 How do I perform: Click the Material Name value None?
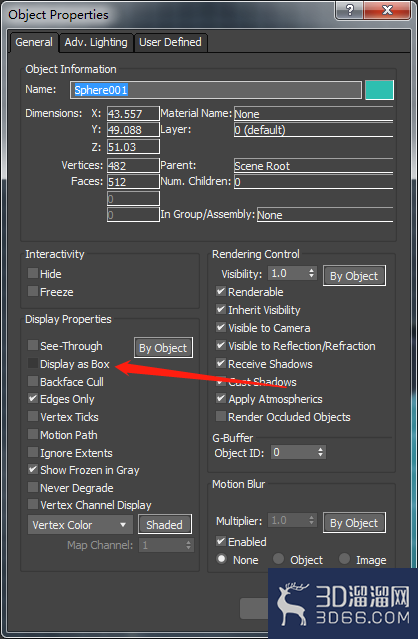313,114
